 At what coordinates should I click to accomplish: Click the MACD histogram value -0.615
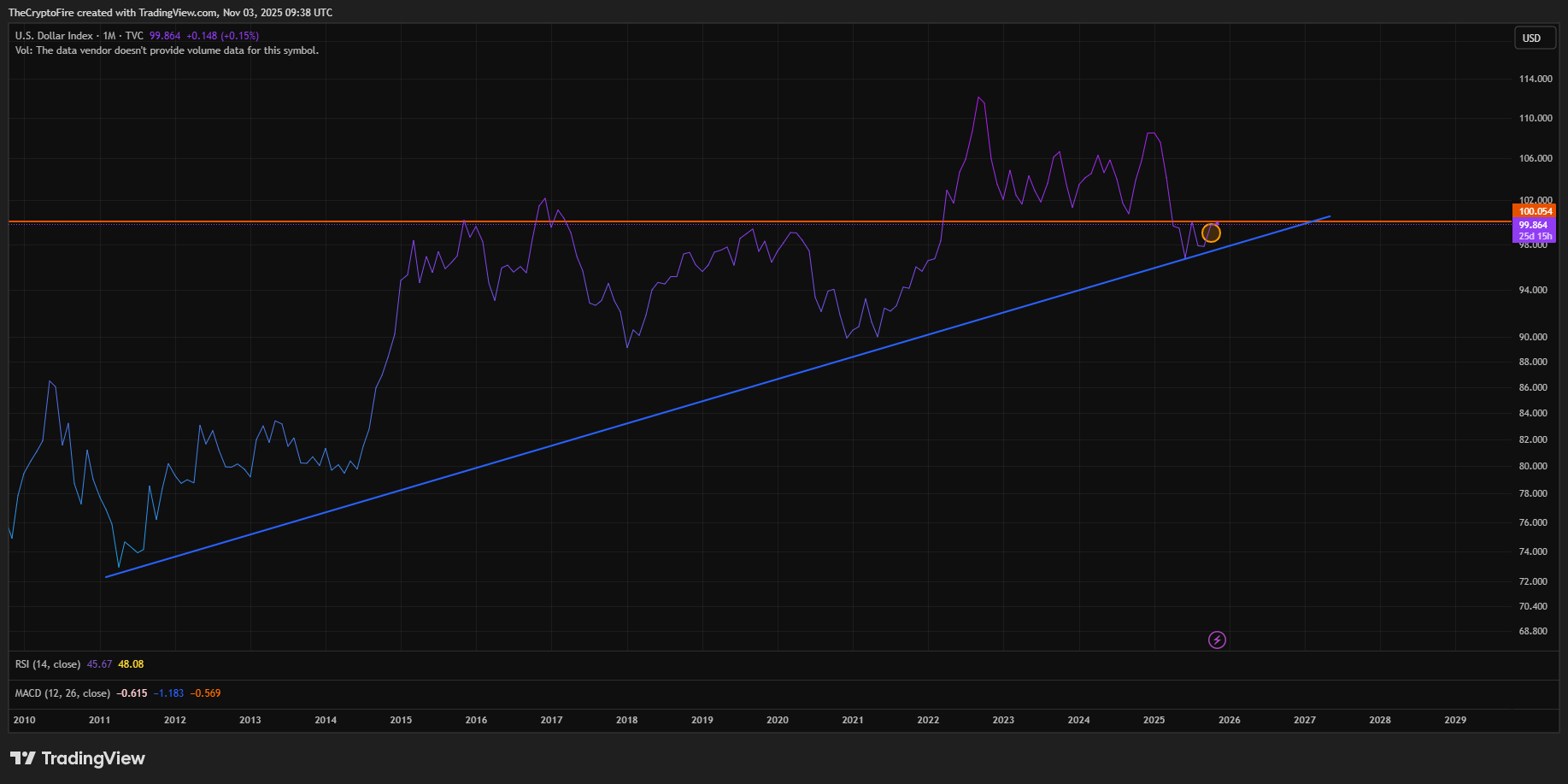click(x=132, y=693)
